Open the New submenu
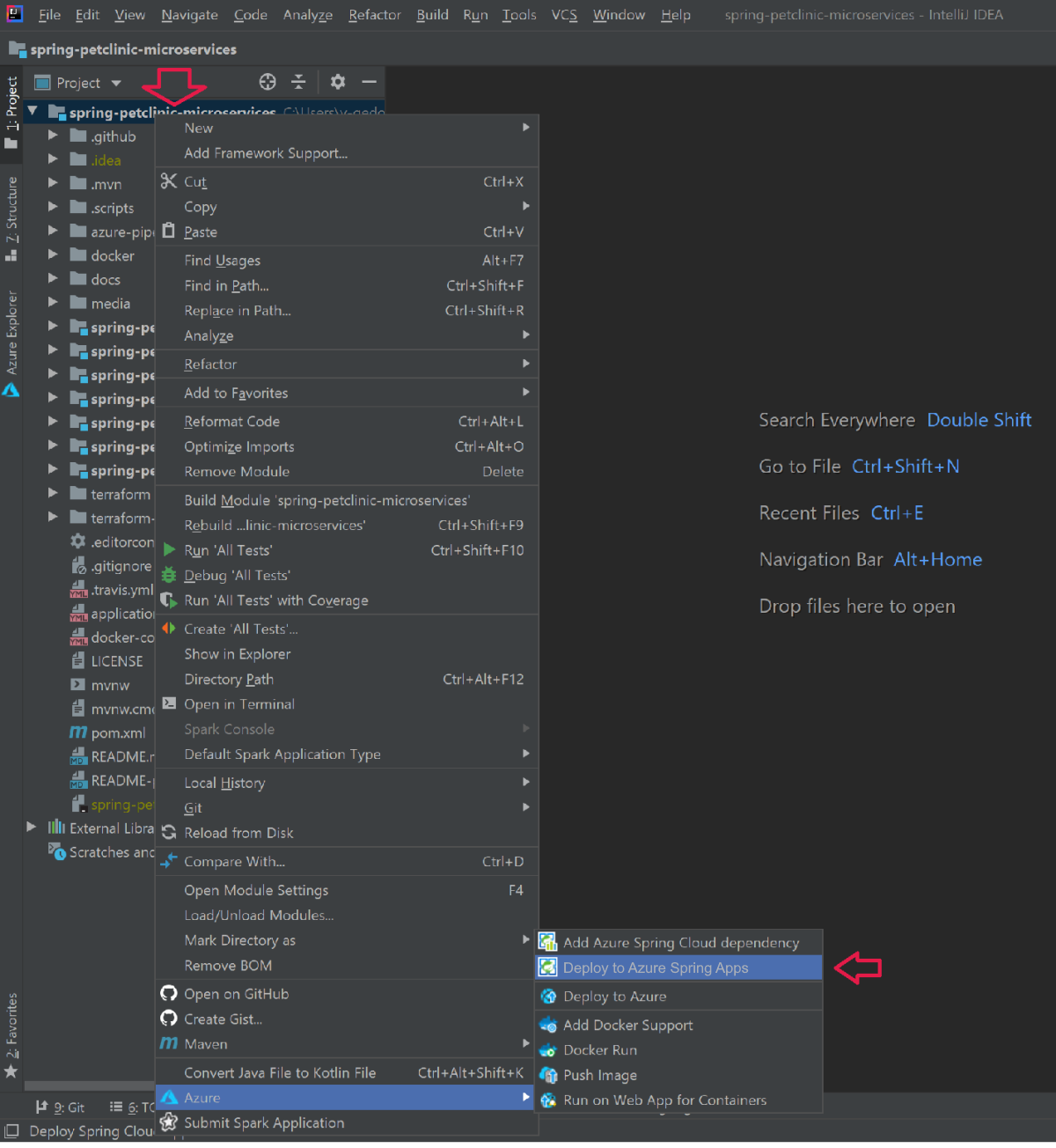 click(347, 128)
